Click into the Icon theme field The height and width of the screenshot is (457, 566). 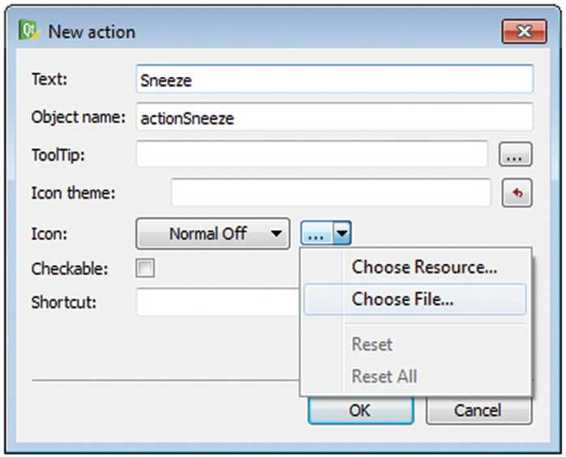(x=331, y=192)
